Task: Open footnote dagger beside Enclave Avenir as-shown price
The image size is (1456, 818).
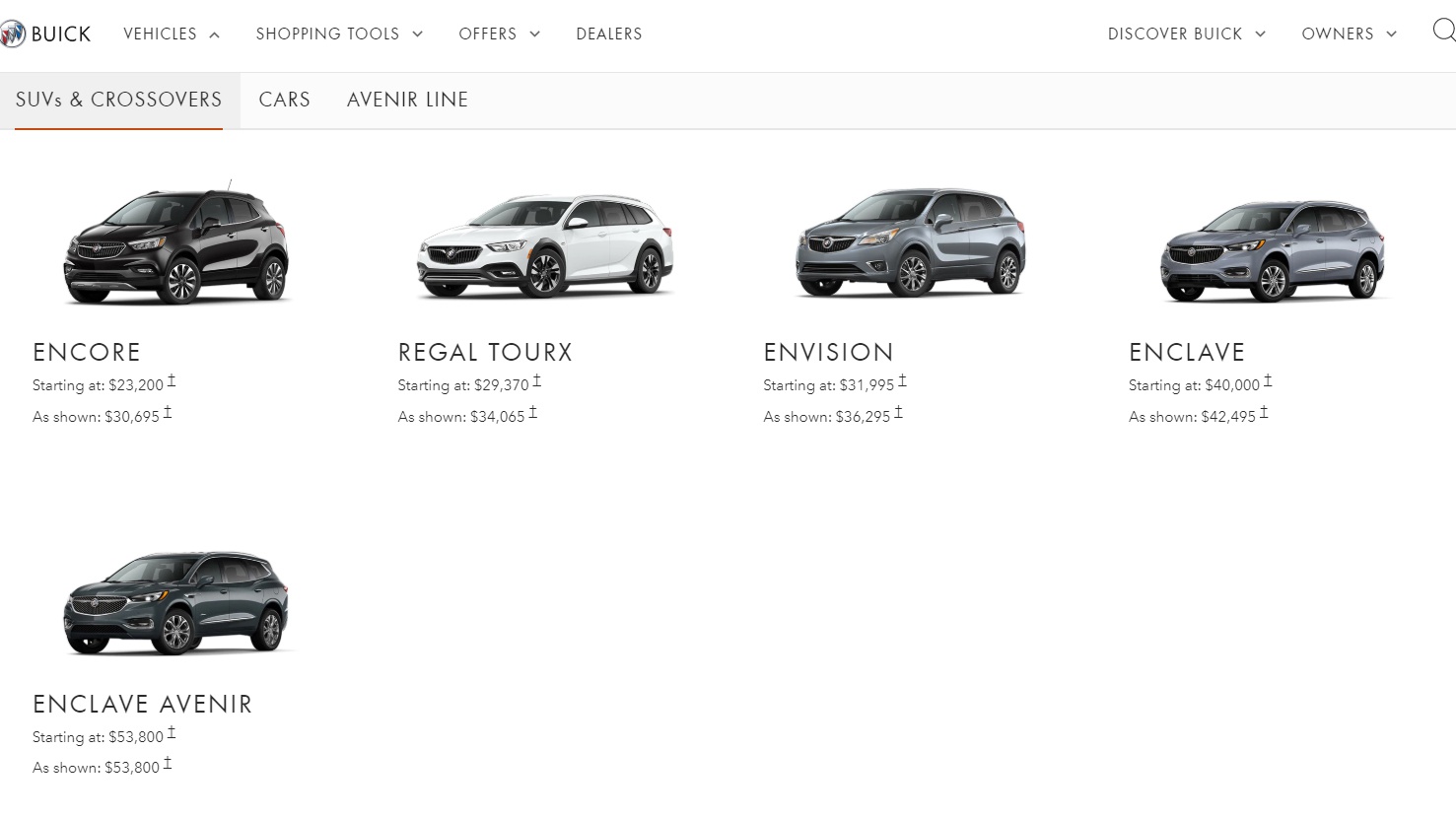Action: coord(168,763)
